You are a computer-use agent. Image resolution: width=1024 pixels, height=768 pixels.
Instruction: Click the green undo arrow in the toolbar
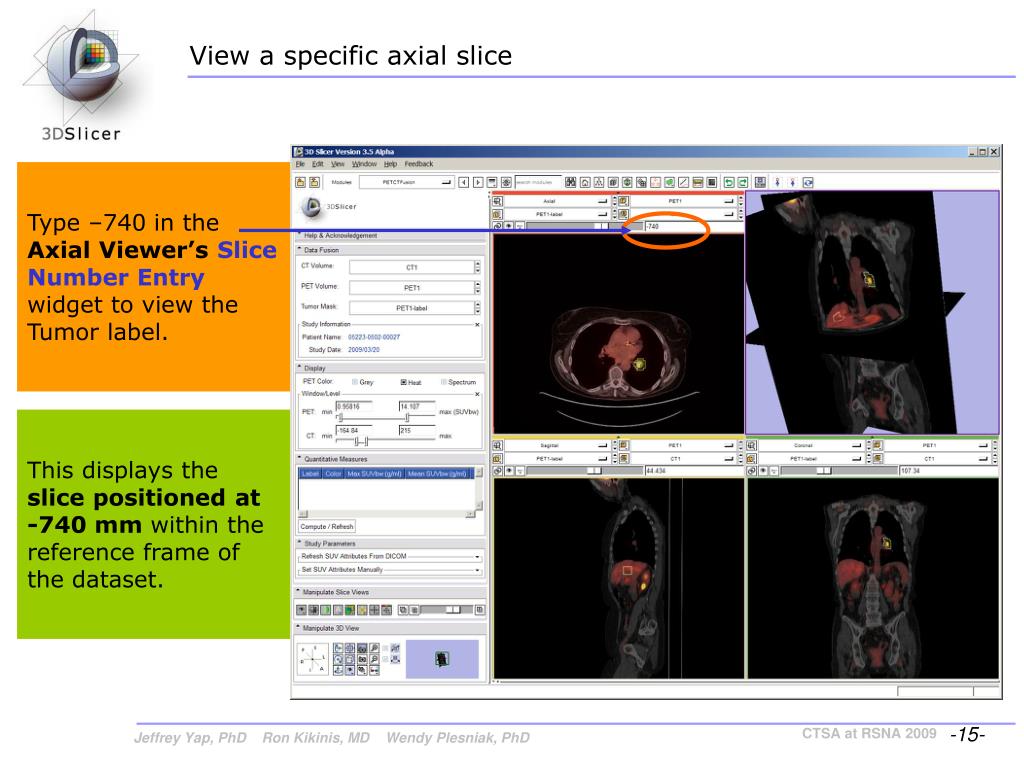[728, 182]
